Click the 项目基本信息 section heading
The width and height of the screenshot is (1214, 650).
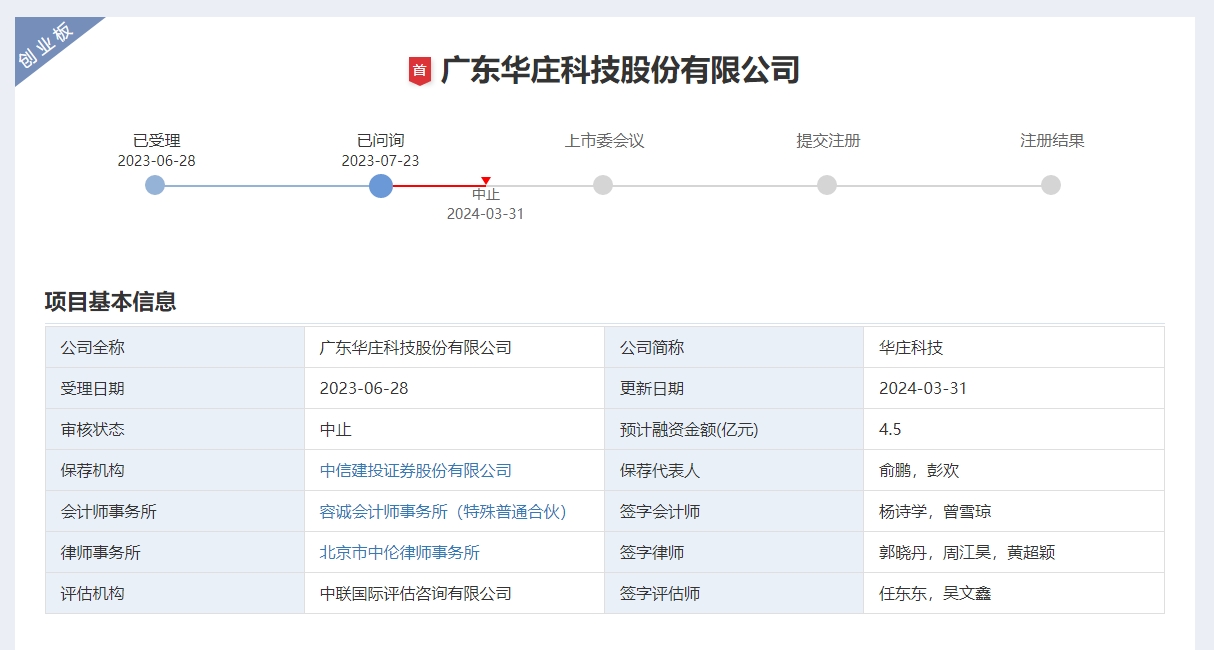click(x=110, y=302)
